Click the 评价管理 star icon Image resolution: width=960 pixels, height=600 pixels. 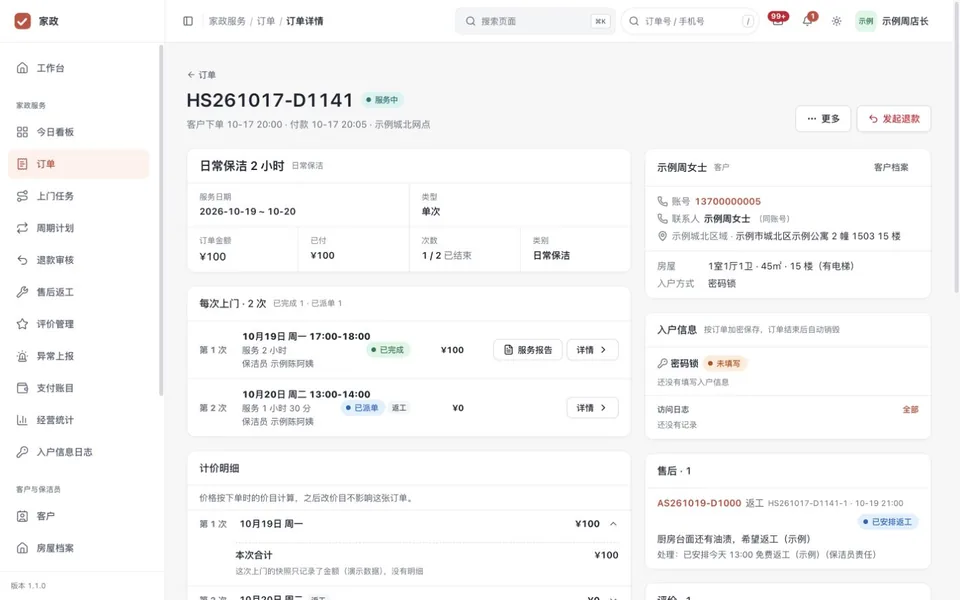click(22, 324)
